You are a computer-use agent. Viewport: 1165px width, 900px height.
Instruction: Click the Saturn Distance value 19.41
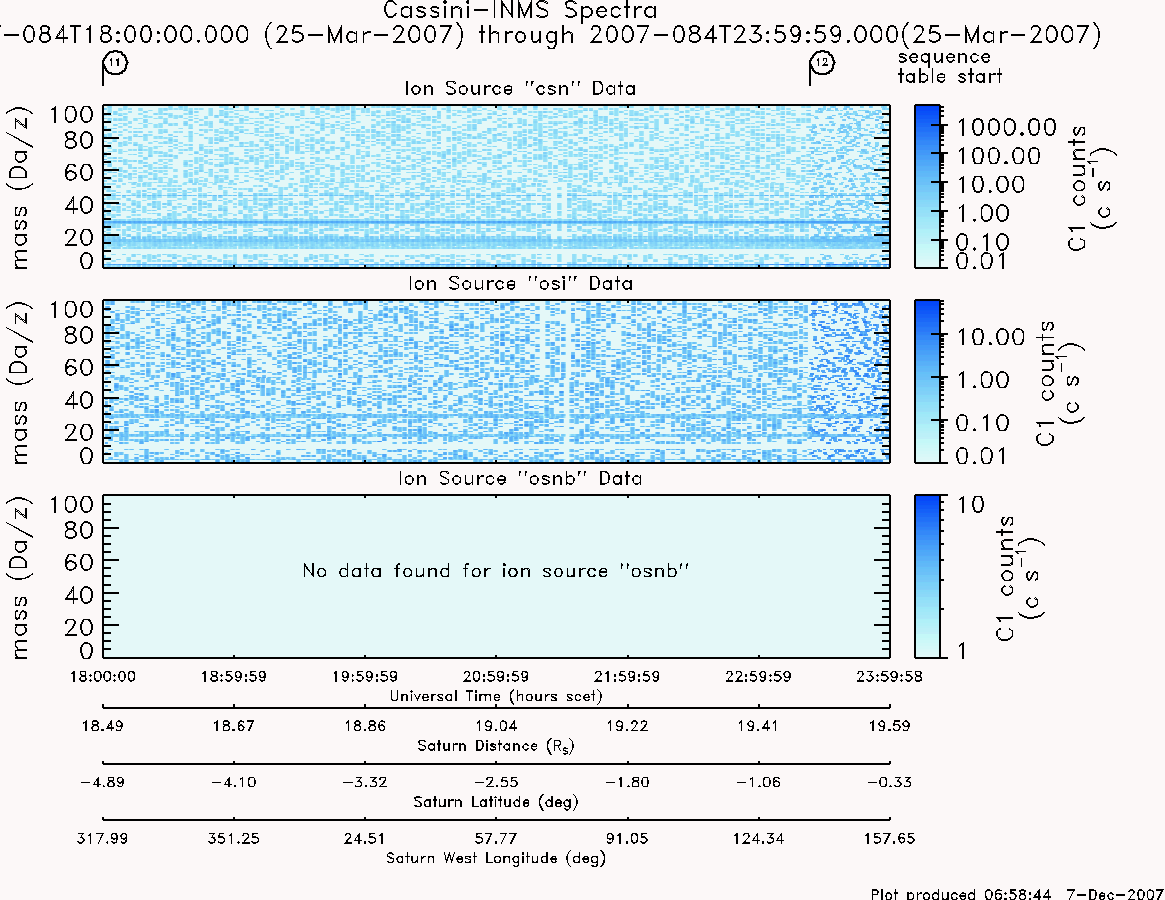759,726
